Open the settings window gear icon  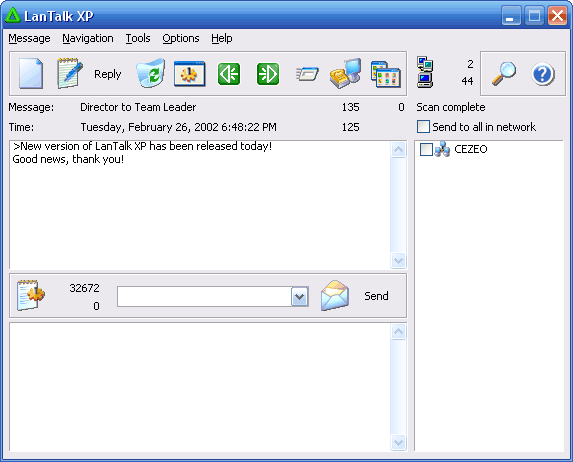(189, 74)
